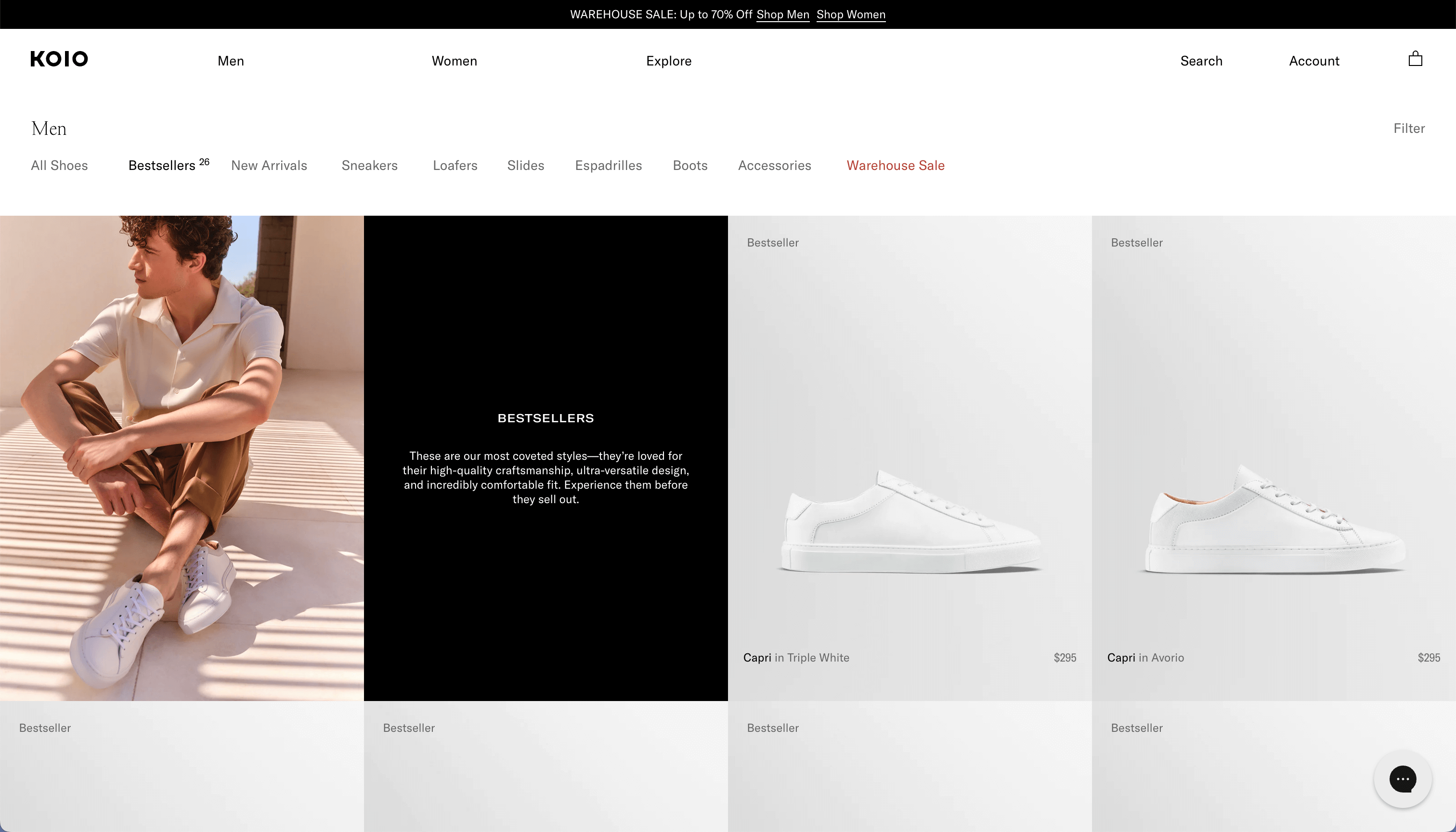Open the chat support widget

[1403, 780]
